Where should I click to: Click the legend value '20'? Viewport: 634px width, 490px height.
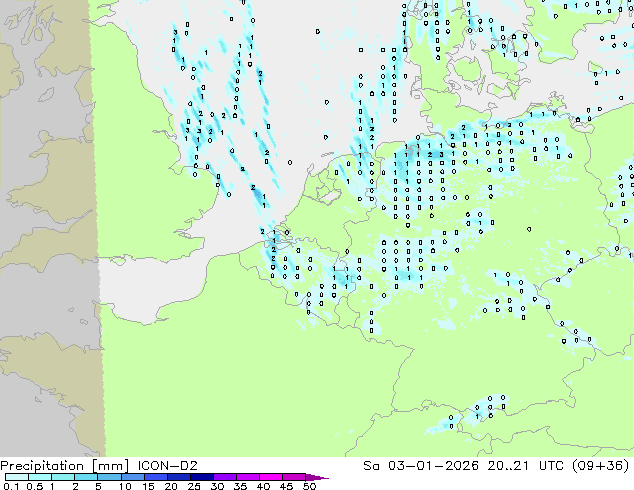click(171, 486)
